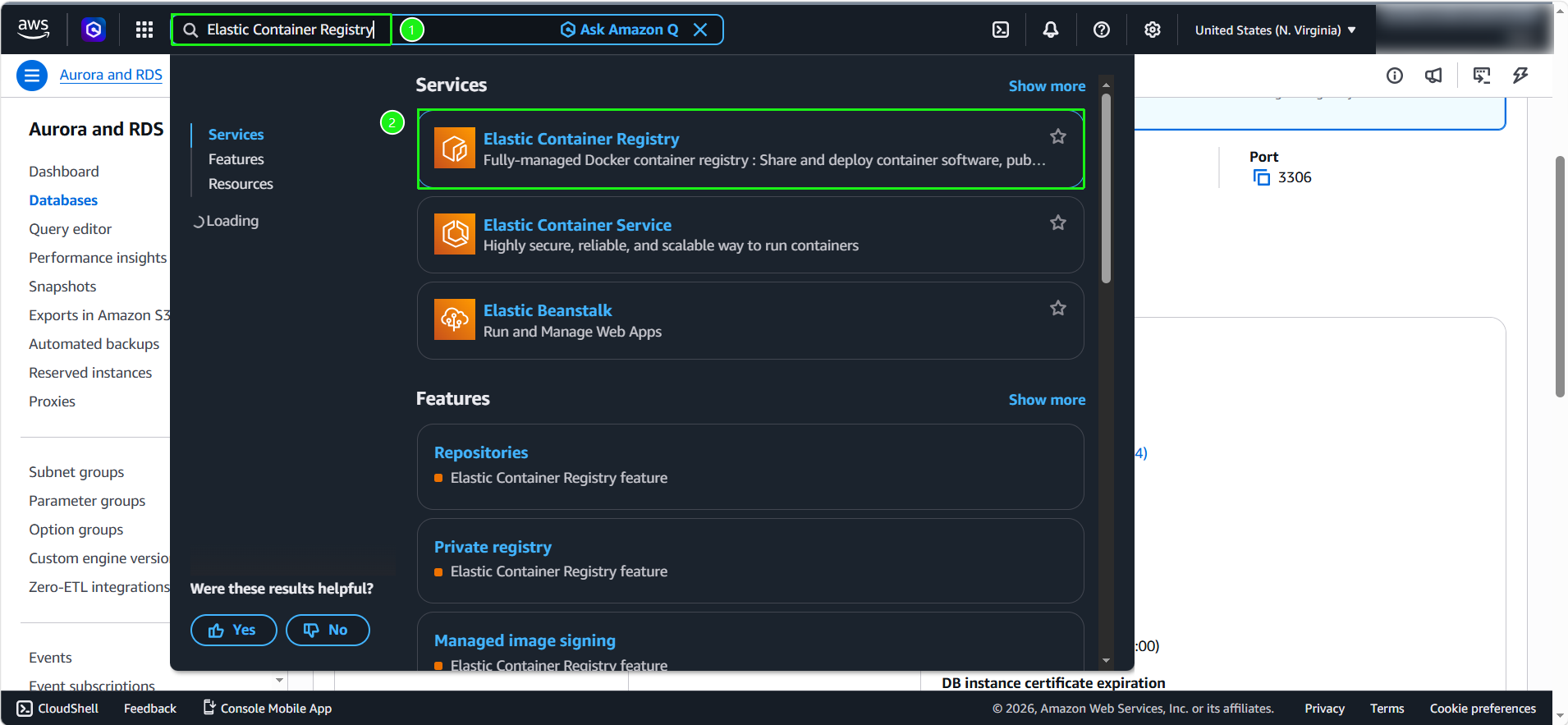Open Console Mobile App link

(x=268, y=708)
